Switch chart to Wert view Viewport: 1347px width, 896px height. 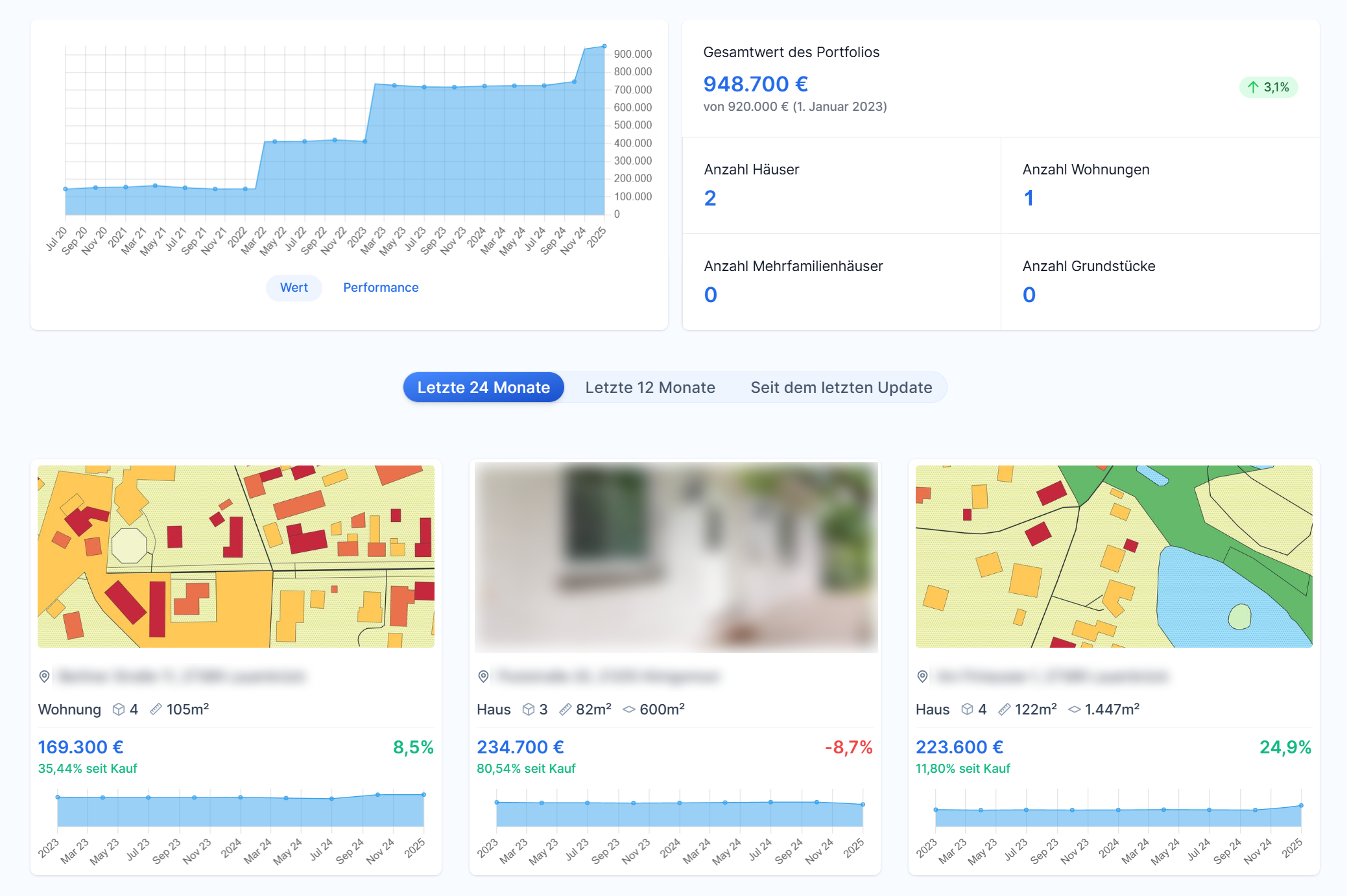click(294, 287)
